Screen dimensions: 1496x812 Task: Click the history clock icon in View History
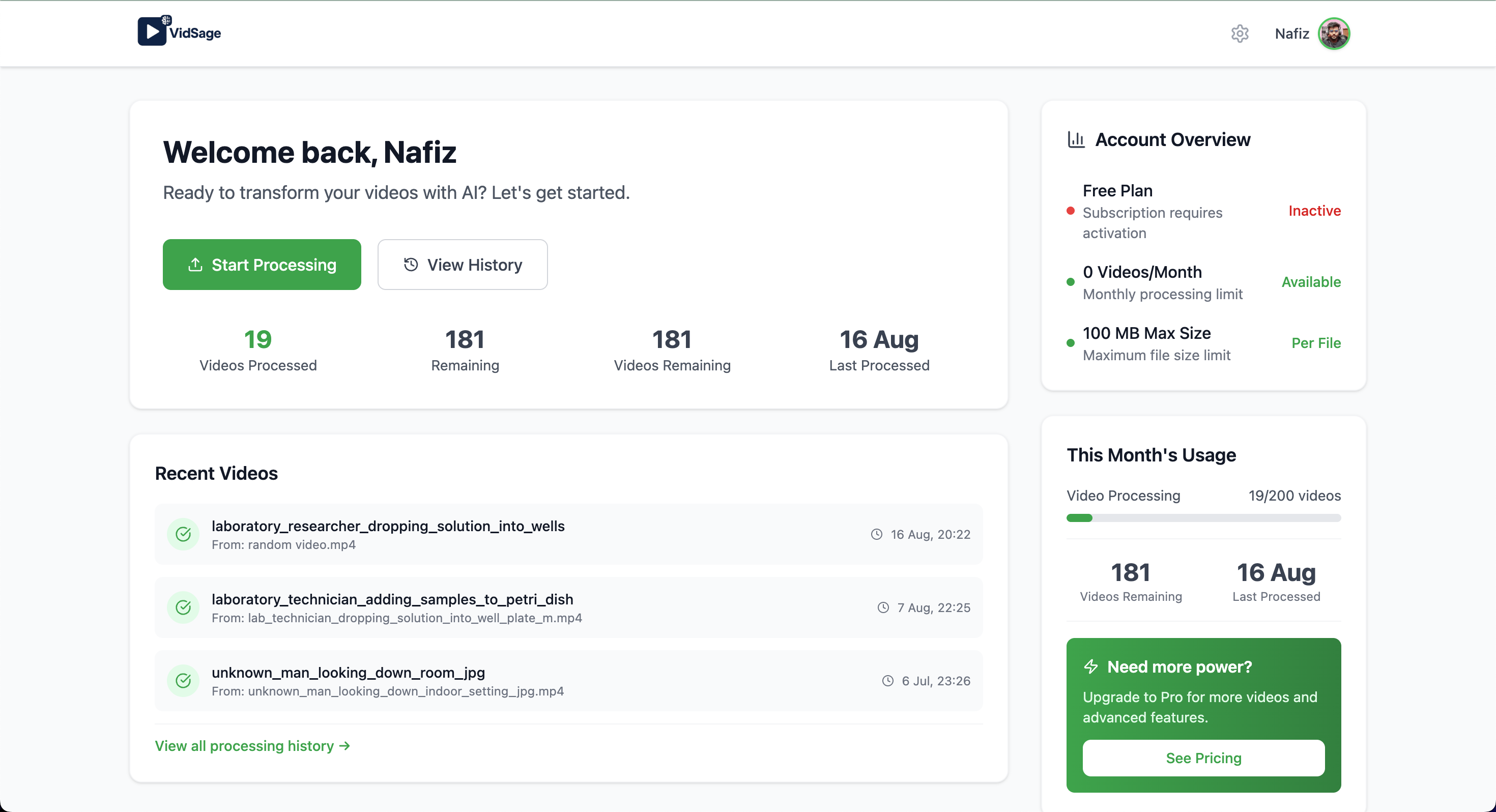pyautogui.click(x=411, y=264)
